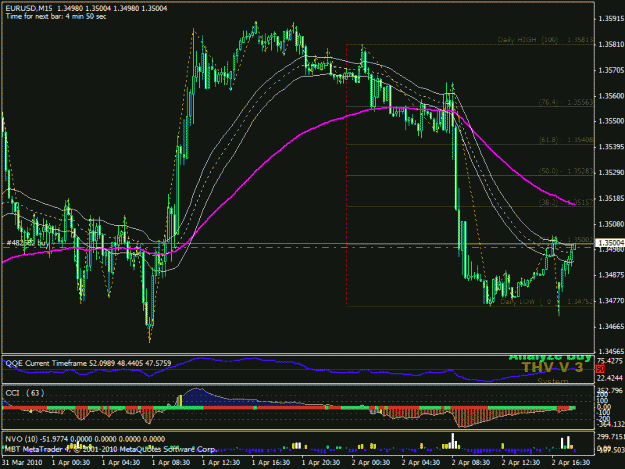Click the '31 Mar 2010' time axis label
Viewport: 625px width, 469px height.
(22, 463)
